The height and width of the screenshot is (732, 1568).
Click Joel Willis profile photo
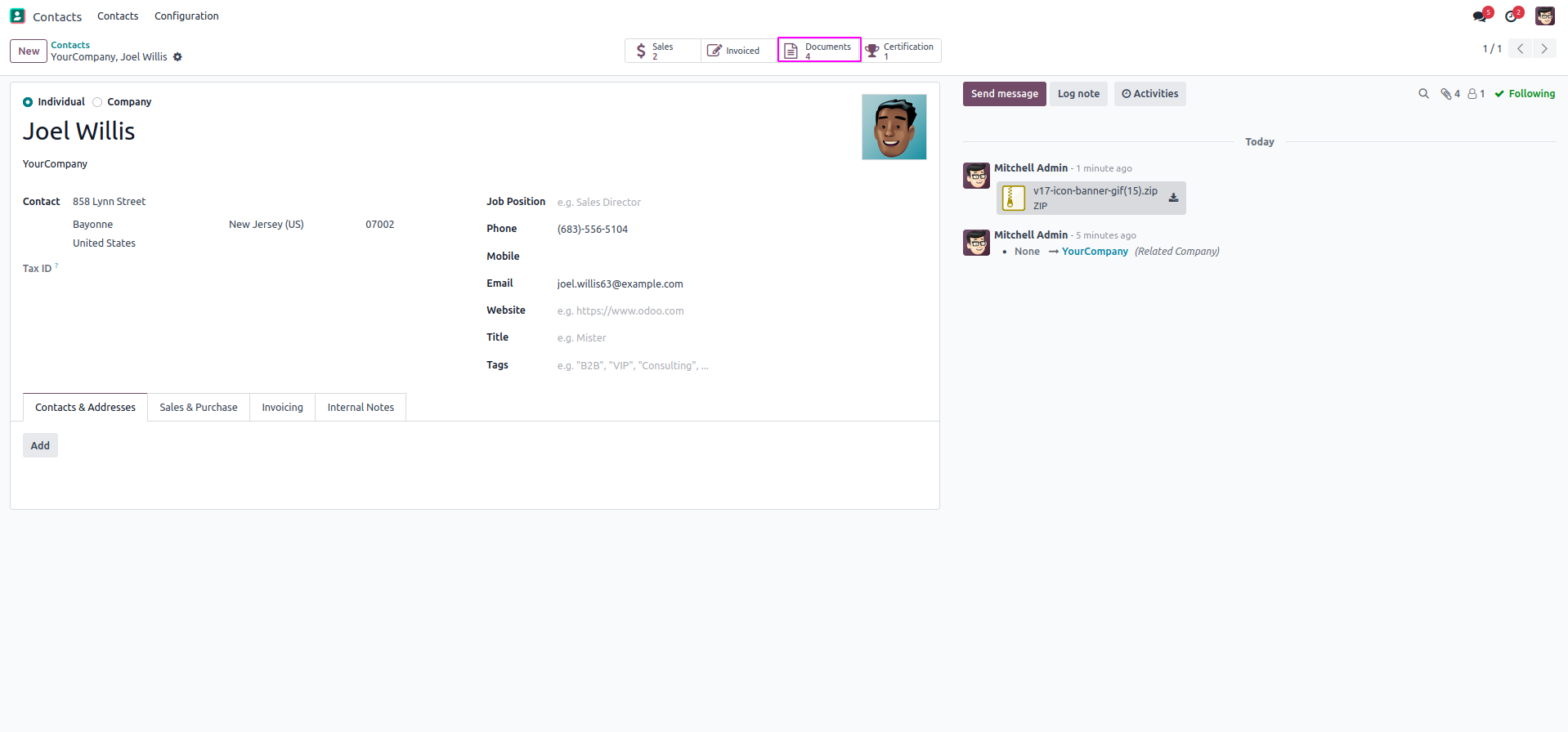[894, 127]
